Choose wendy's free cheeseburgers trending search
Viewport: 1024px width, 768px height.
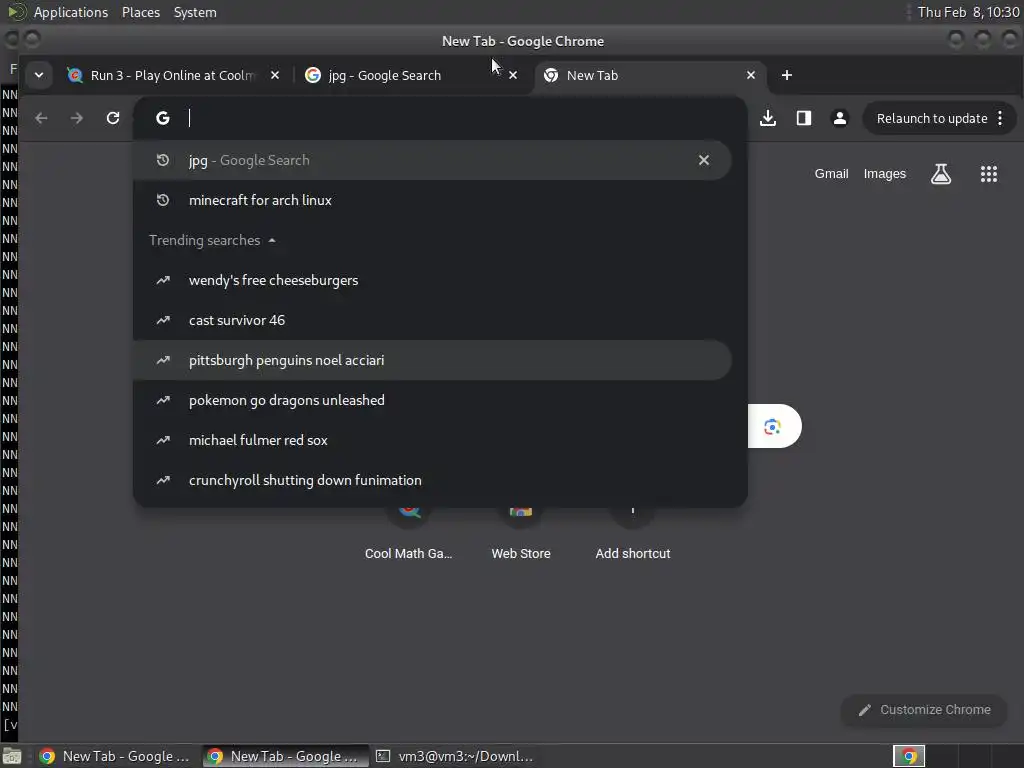[432, 280]
